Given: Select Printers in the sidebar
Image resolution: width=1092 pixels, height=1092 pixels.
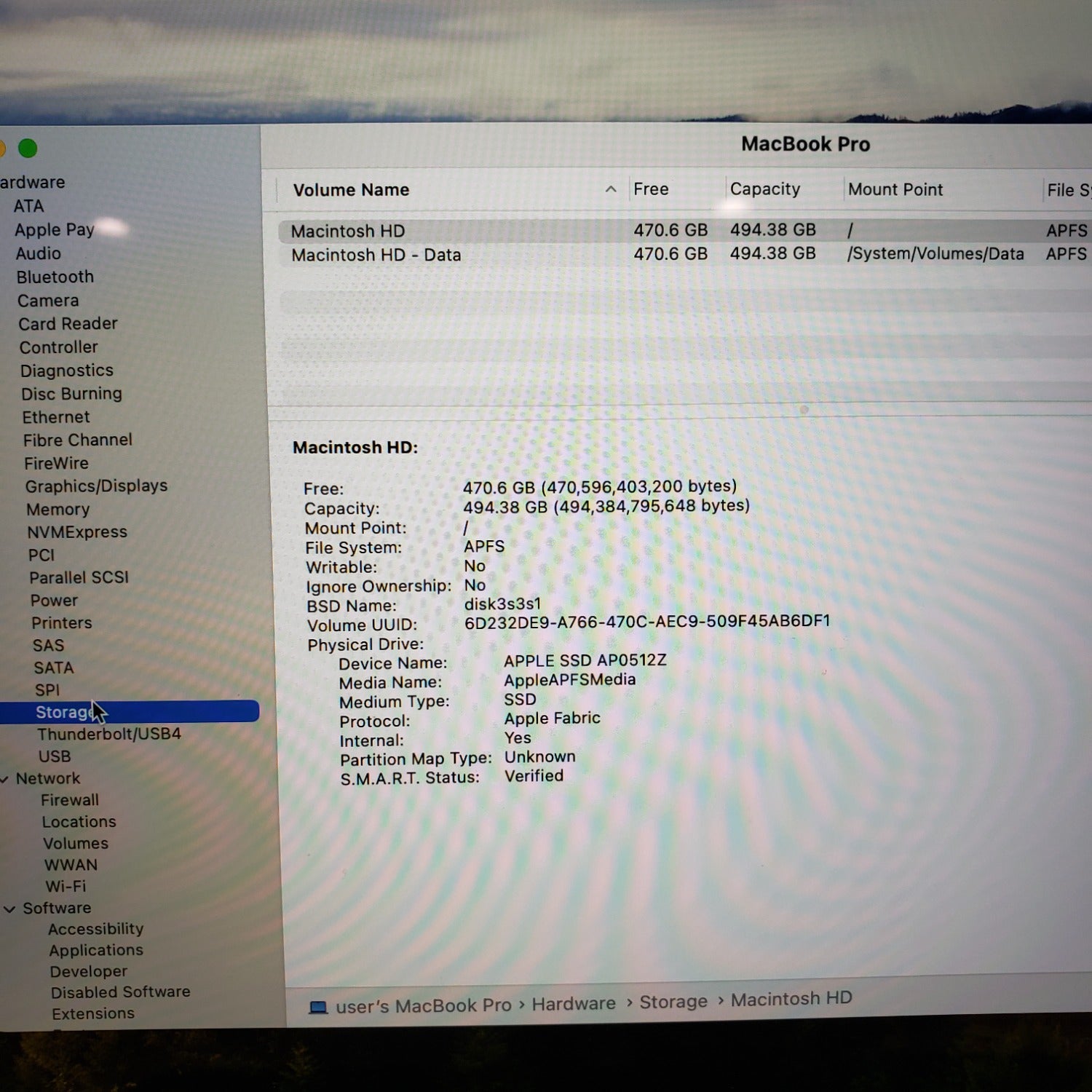Looking at the screenshot, I should 62,622.
